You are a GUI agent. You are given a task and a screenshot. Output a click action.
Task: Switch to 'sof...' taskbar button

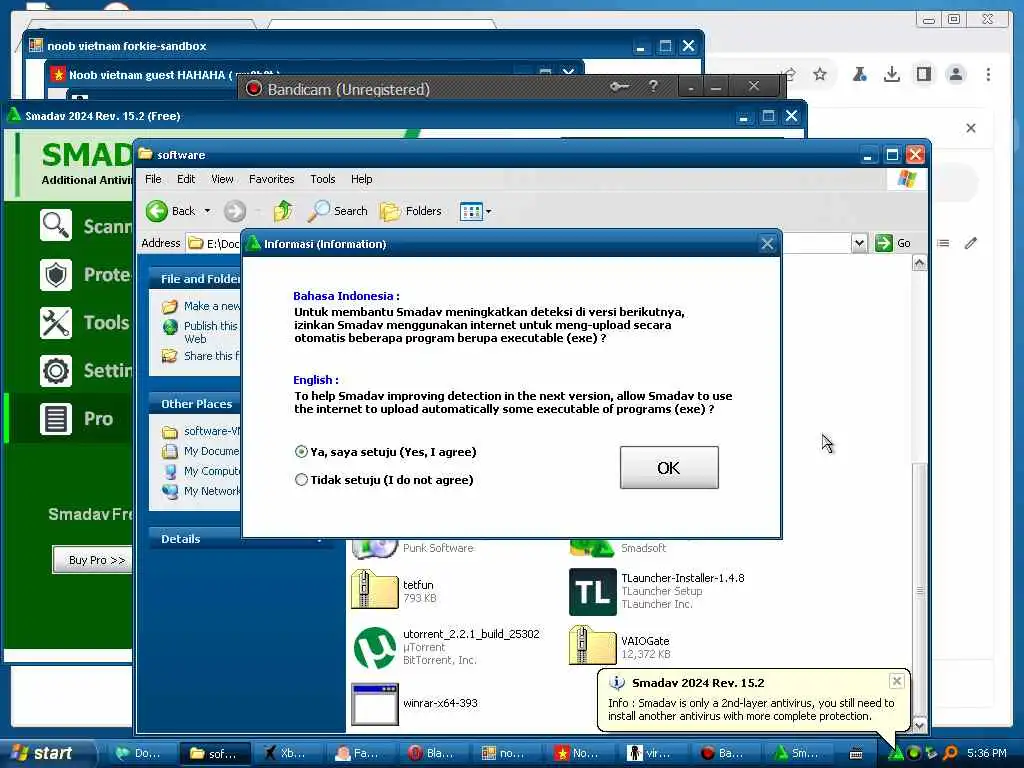point(214,753)
